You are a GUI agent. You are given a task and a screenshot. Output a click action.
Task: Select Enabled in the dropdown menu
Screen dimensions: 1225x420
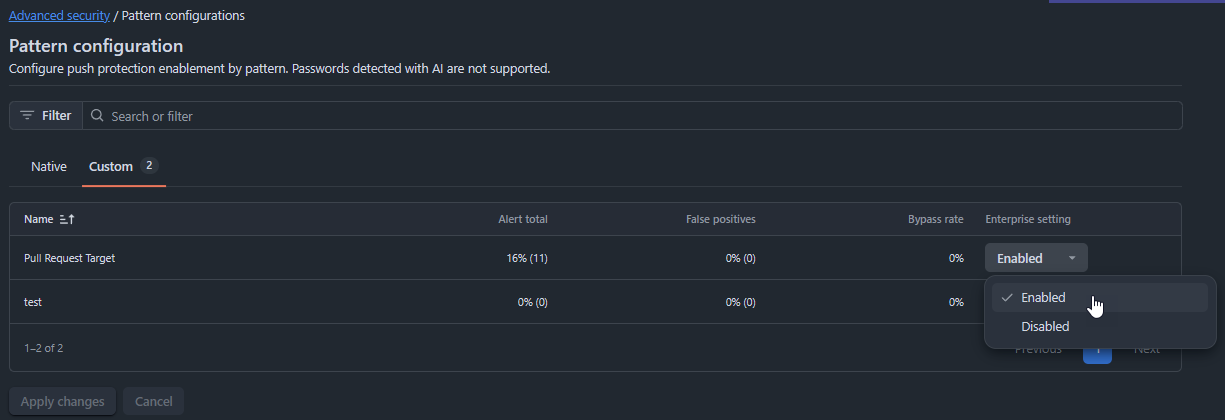point(1043,298)
